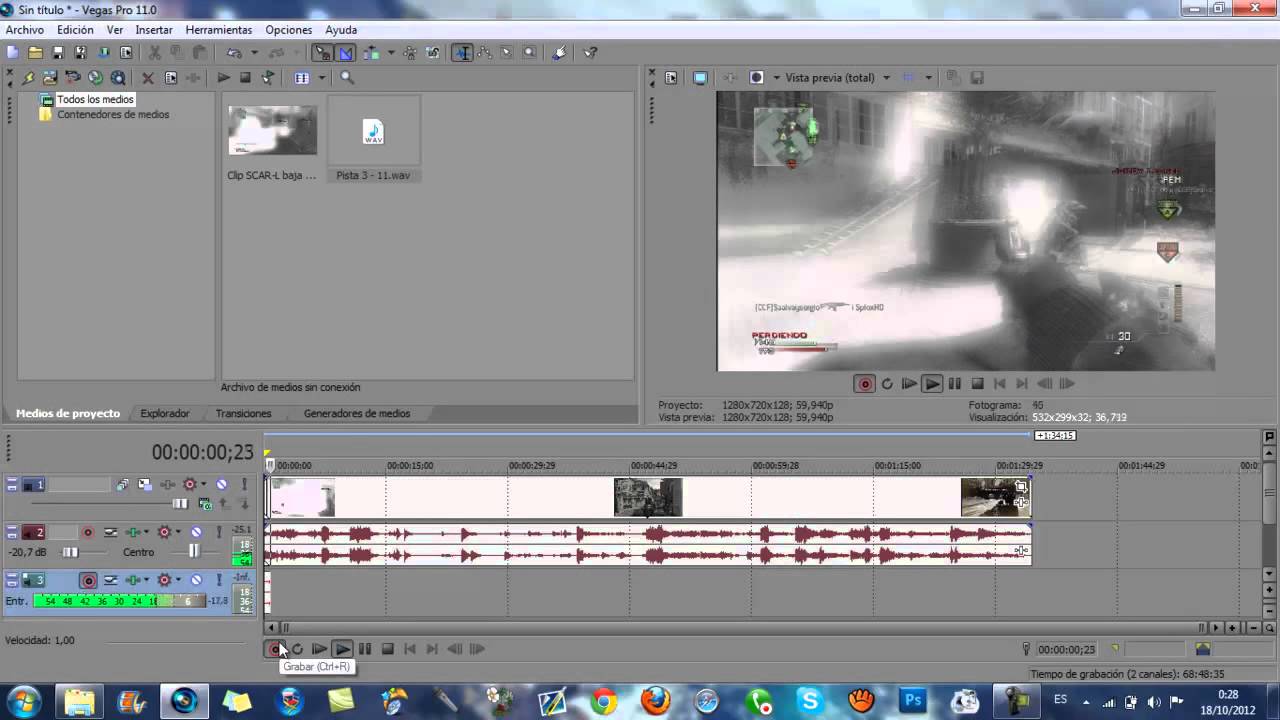
Task: Open the Herramientas menu
Action: point(219,30)
